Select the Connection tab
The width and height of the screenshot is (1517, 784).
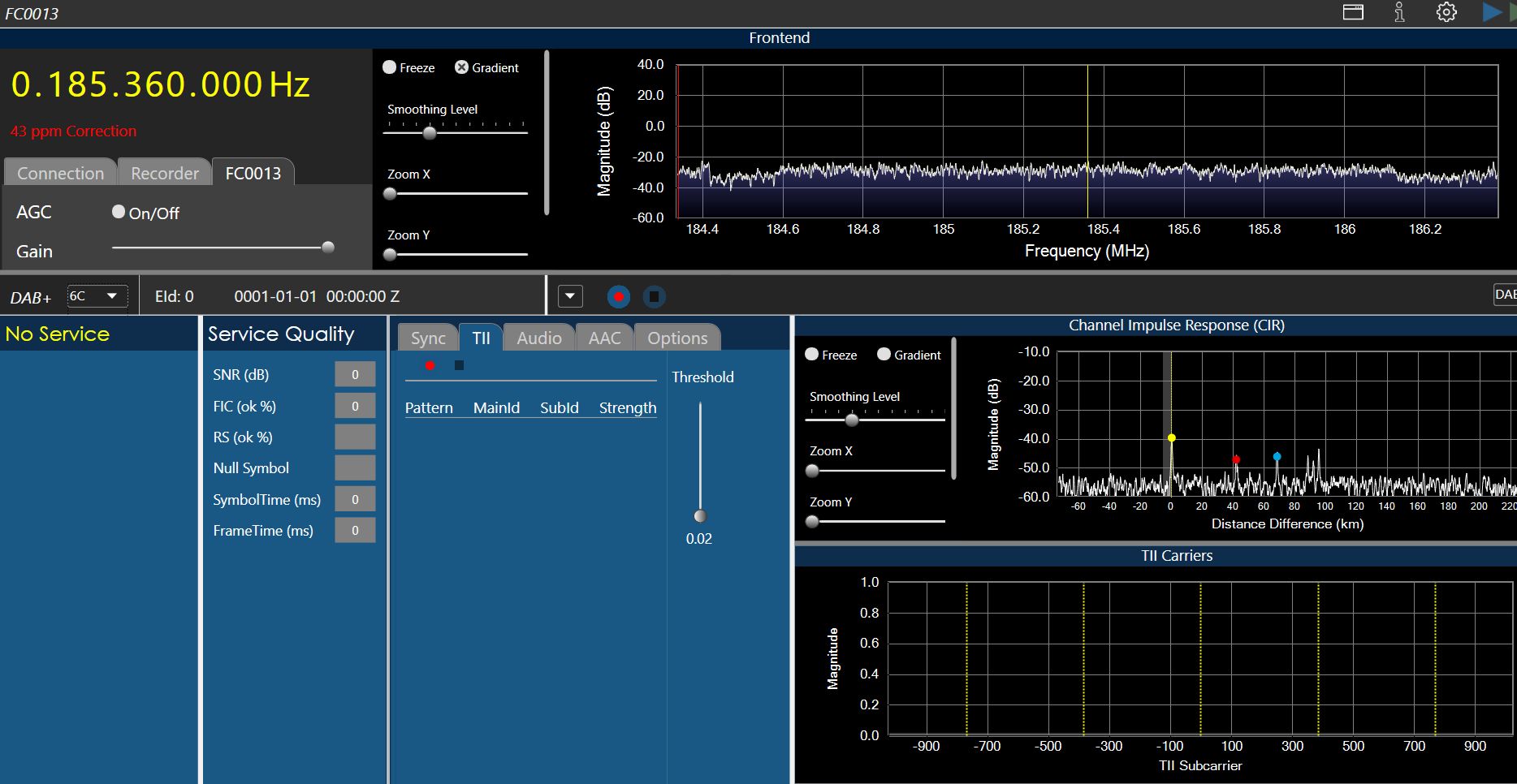point(61,173)
